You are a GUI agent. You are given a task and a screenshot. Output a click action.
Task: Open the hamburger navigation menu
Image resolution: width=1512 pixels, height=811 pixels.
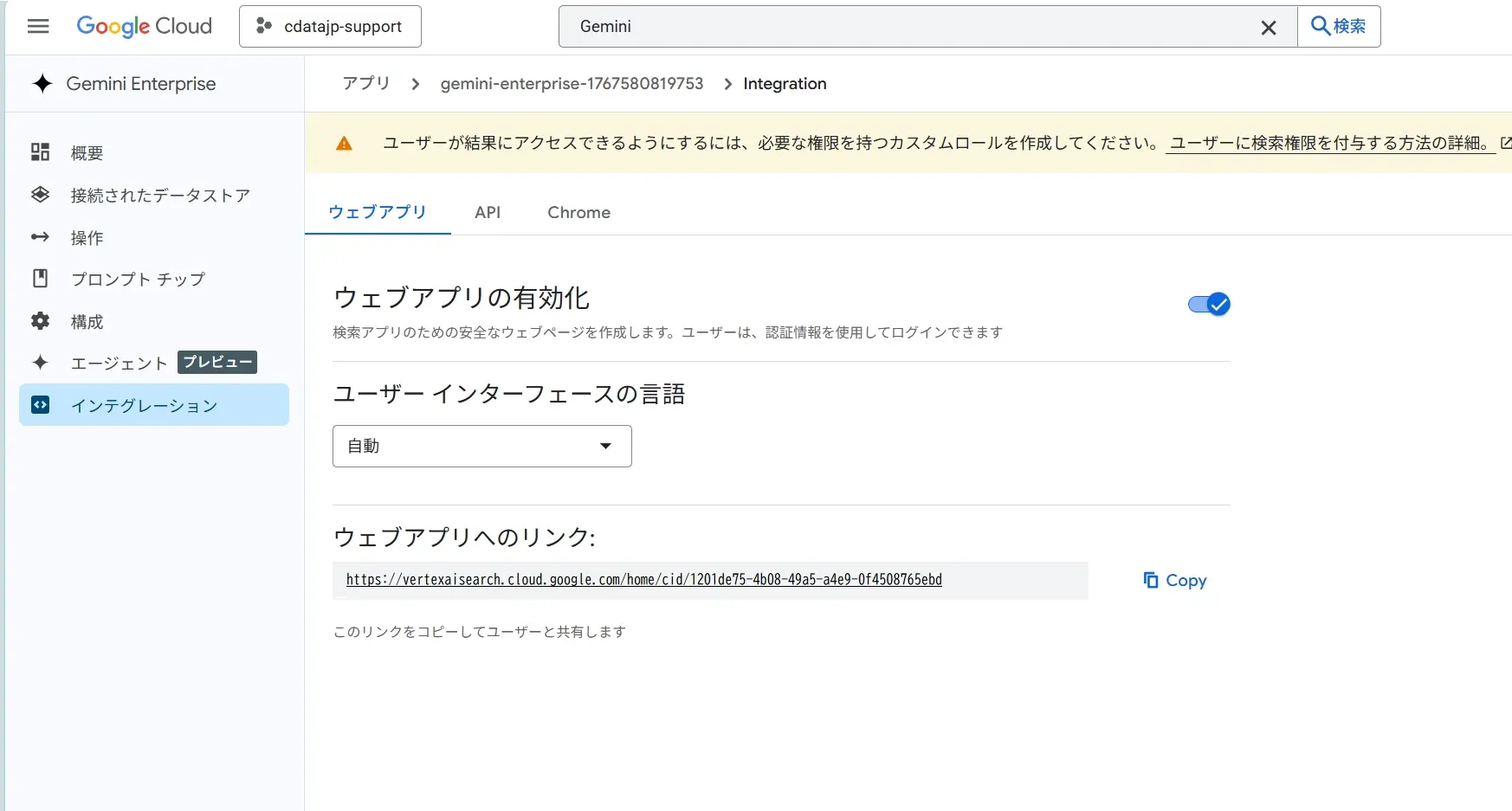click(x=38, y=27)
